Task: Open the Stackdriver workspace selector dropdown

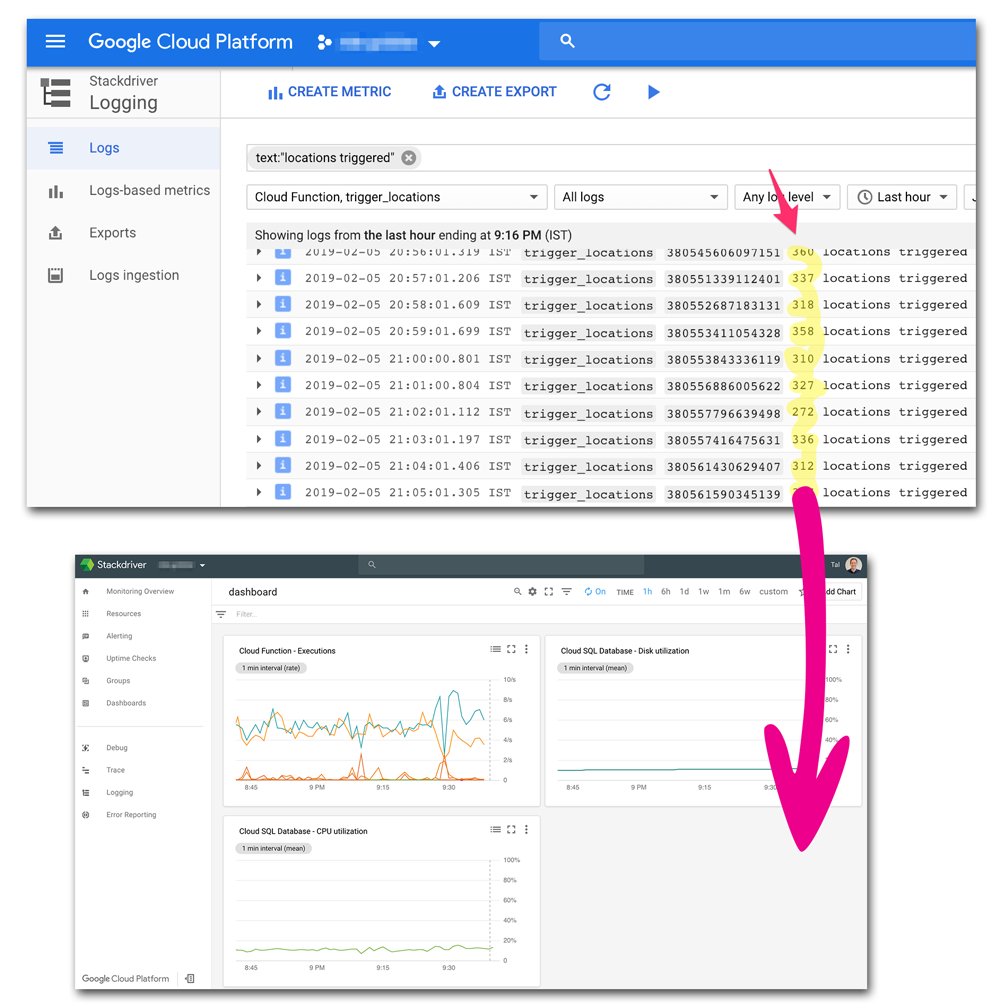Action: pos(182,565)
